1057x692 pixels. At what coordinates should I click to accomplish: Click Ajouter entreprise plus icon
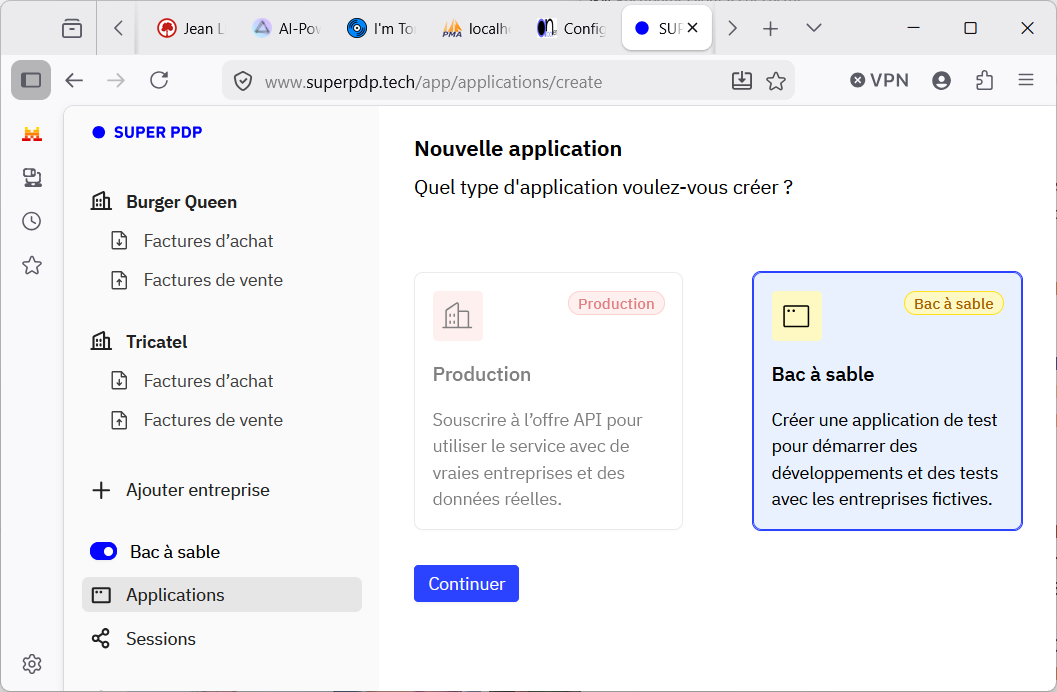point(101,490)
